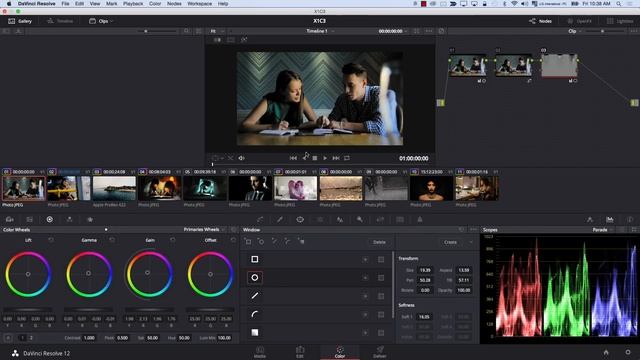640x360 pixels.
Task: Open the Qualifier eyedropper palette
Action: pos(280,220)
